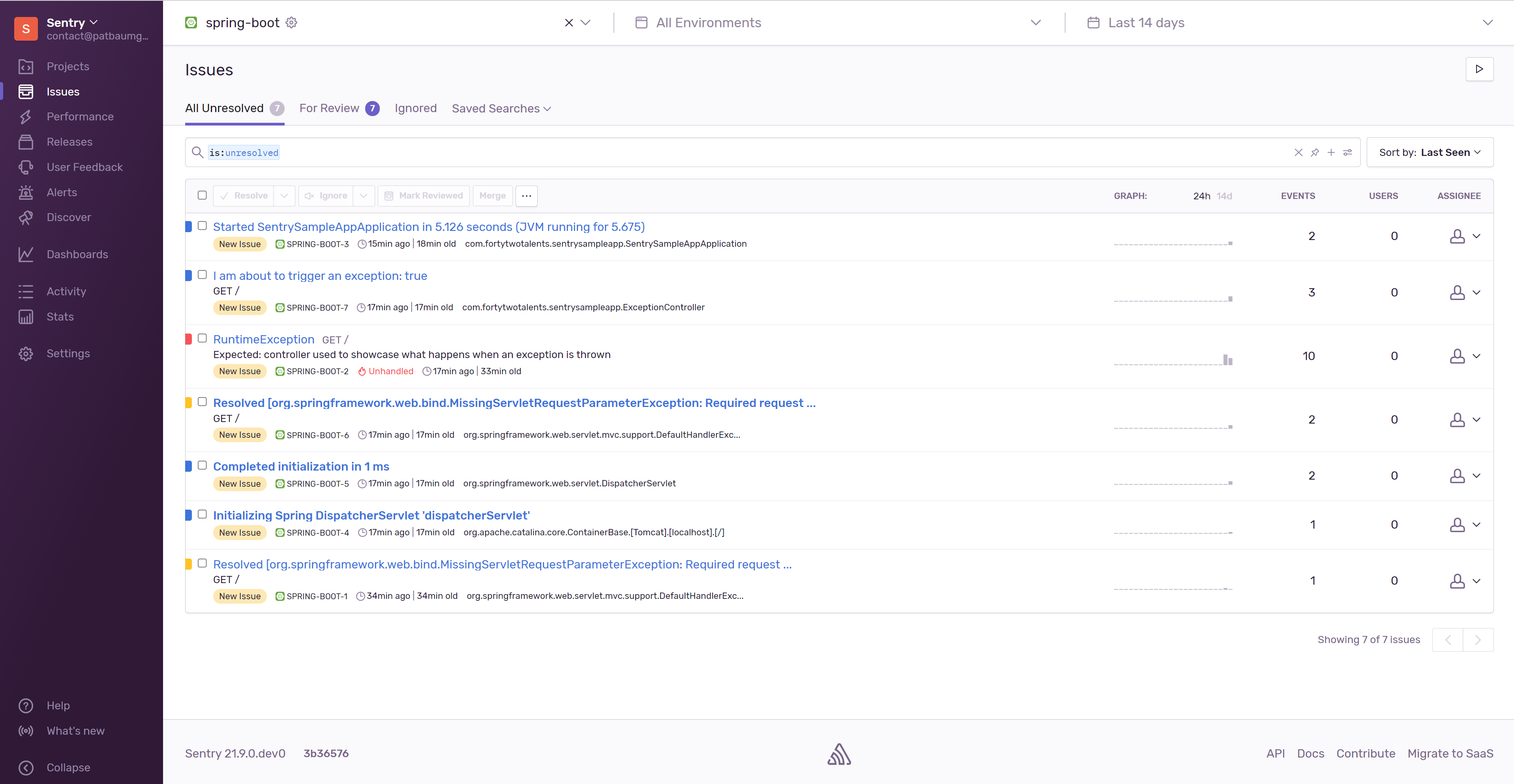Open the RuntimeException issue link
The height and width of the screenshot is (784, 1514).
(263, 339)
